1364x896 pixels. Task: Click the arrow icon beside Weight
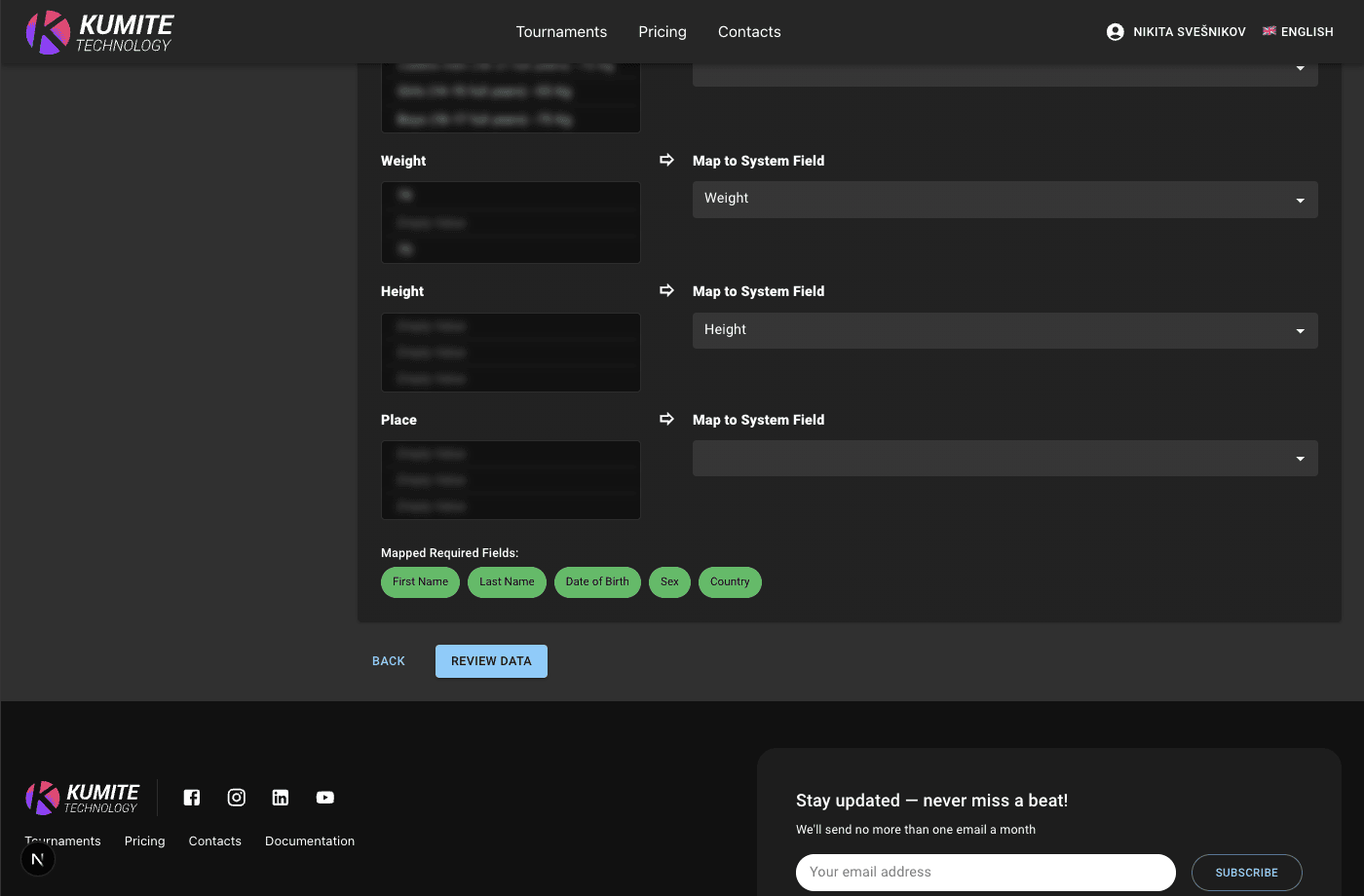666,160
